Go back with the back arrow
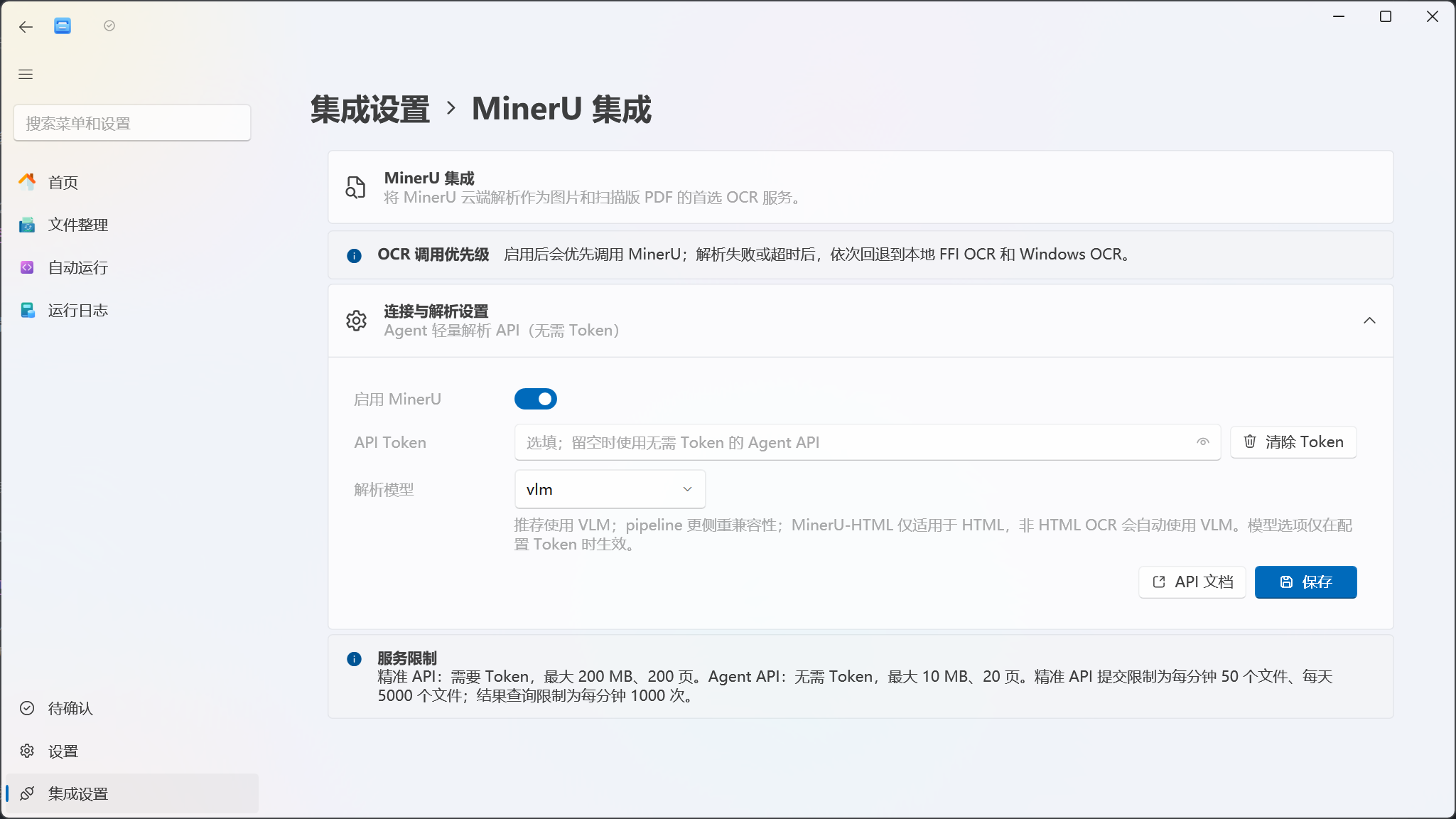 pos(26,27)
